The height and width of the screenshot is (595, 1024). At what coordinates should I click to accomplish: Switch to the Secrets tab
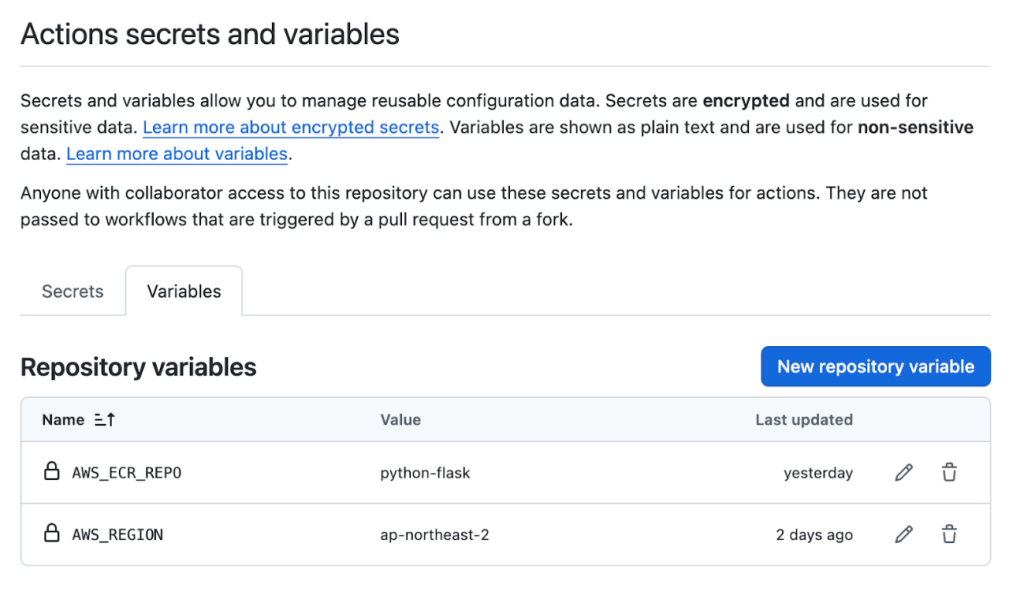72,292
